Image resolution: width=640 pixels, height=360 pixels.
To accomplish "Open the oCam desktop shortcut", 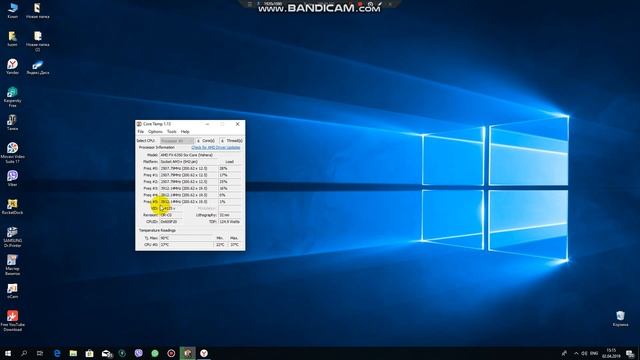I will 12,291.
